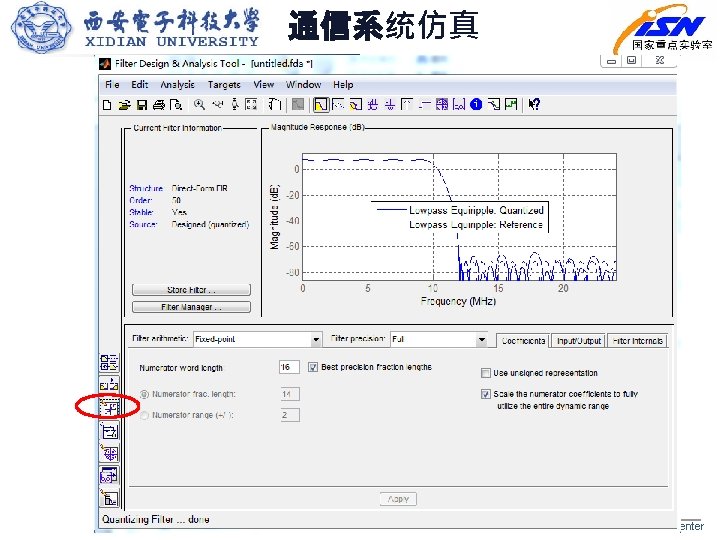Viewport: 720px width, 540px height.
Task: Click the Frequency (MHz) axis label
Action: point(458,302)
